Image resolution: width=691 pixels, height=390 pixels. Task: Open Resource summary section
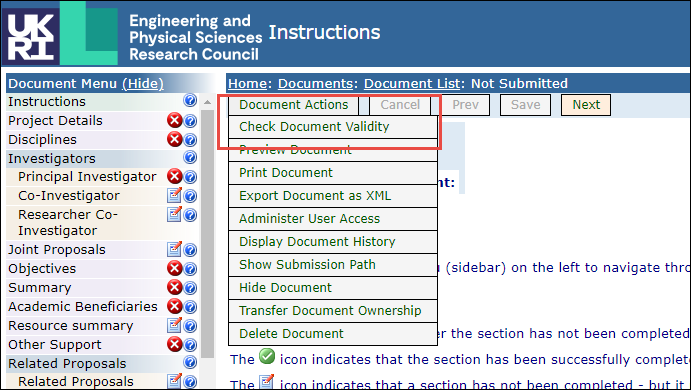tap(71, 325)
